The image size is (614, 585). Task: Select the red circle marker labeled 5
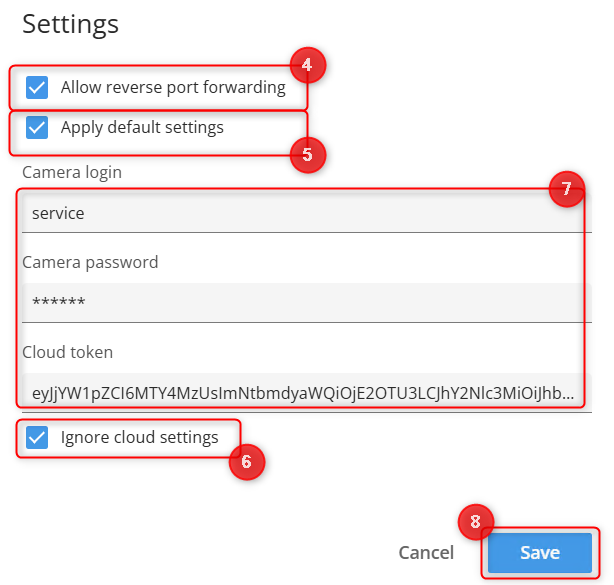coord(307,155)
